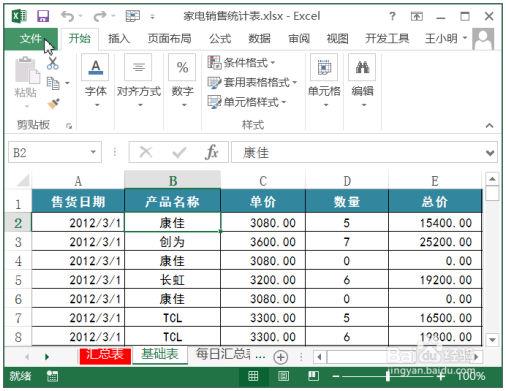This screenshot has height=391, width=506.
Task: Click the fx insert function icon
Action: pos(212,153)
